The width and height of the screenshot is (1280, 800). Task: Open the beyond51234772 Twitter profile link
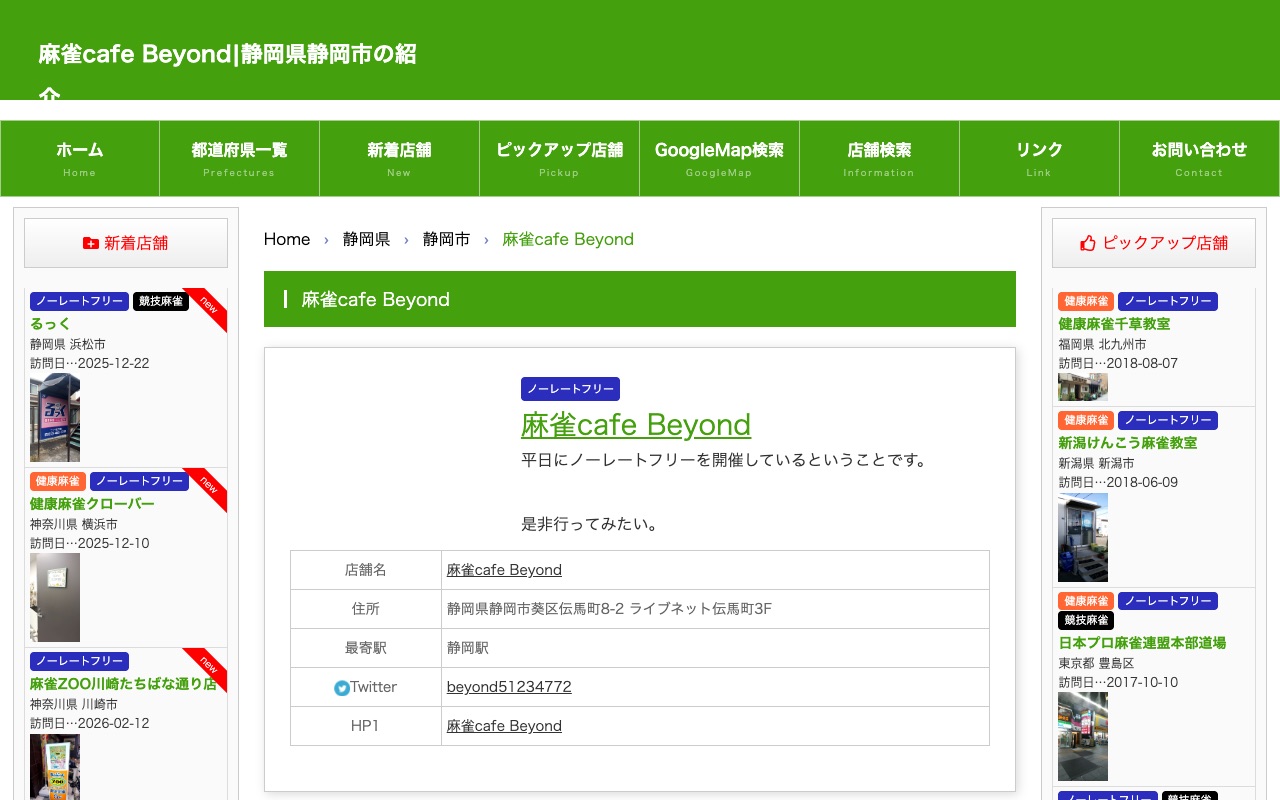pos(509,687)
